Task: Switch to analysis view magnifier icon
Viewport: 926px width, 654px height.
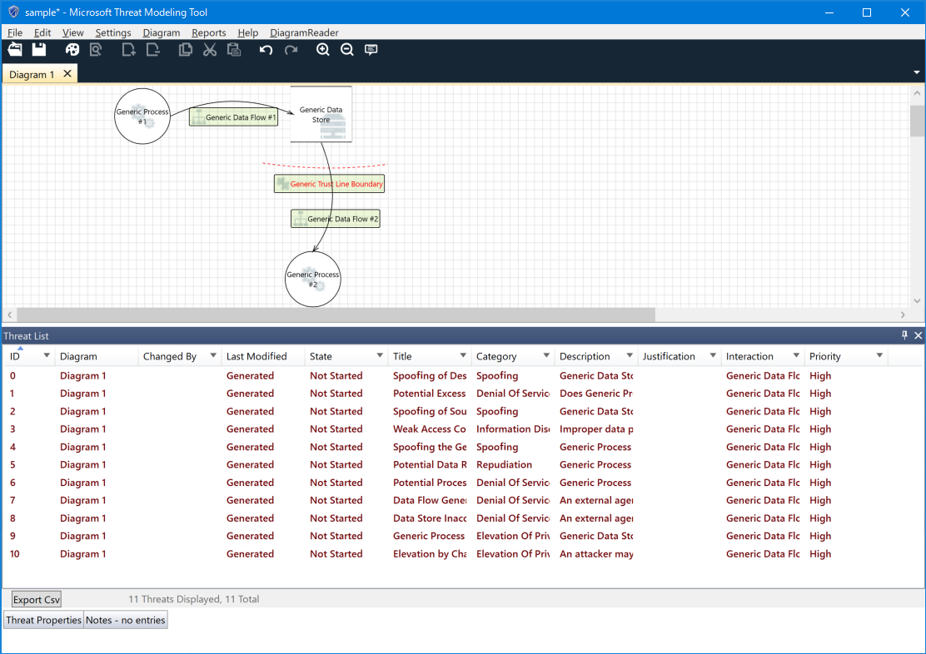Action: pos(96,50)
